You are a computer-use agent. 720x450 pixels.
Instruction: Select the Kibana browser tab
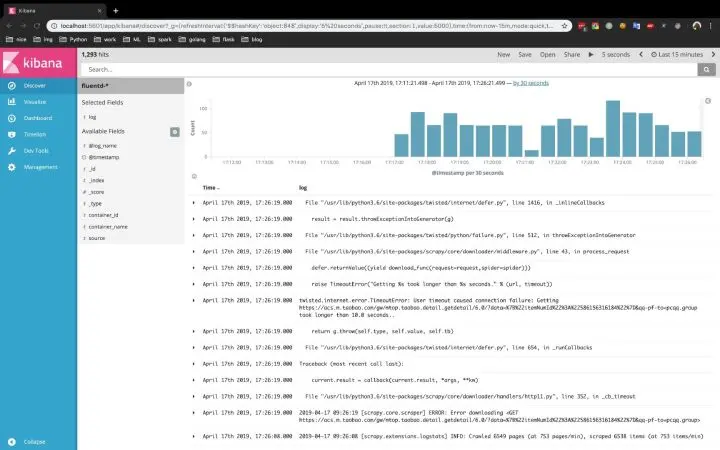[53, 10]
